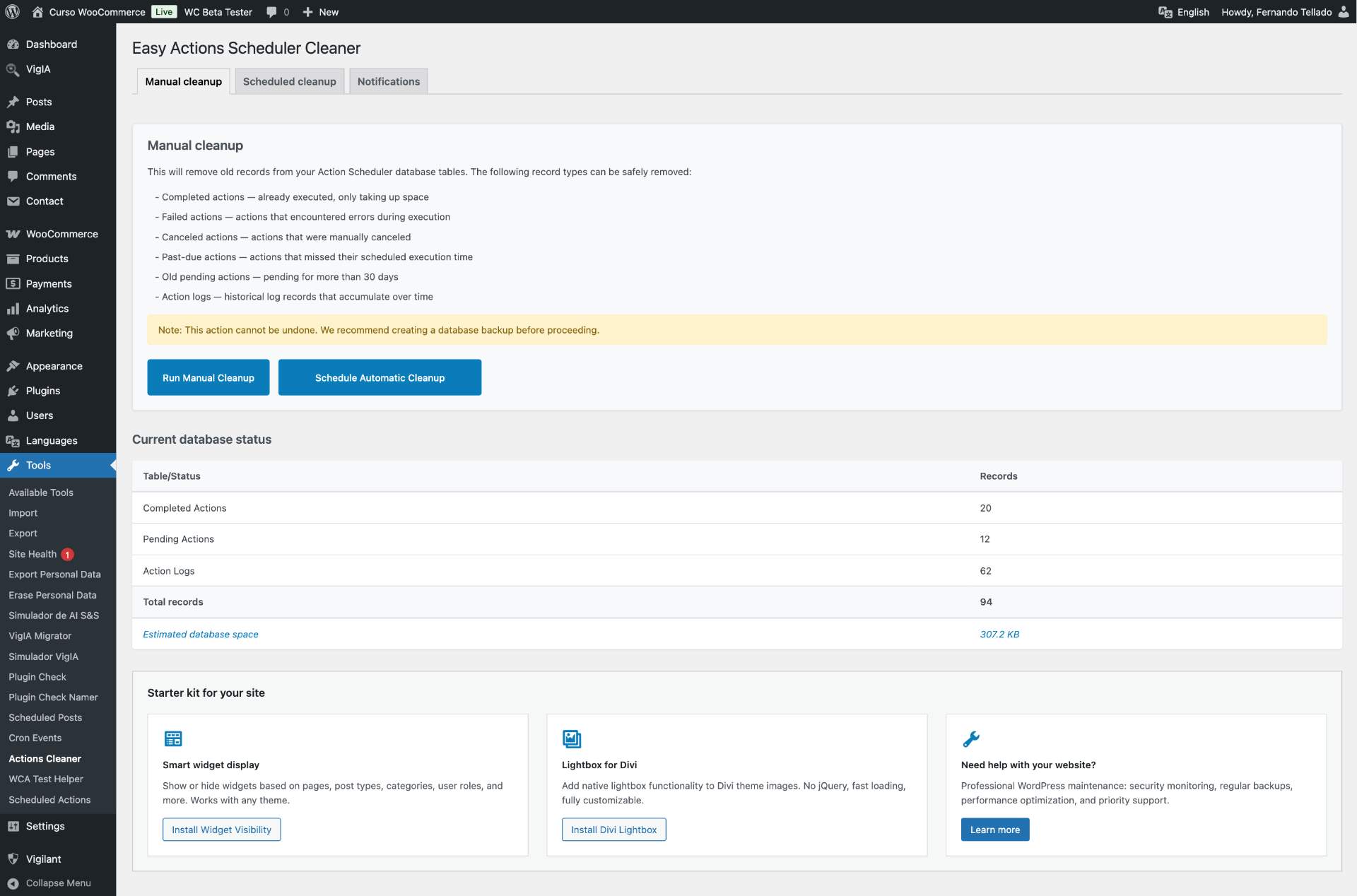Click the Vigilant shield icon

point(13,859)
